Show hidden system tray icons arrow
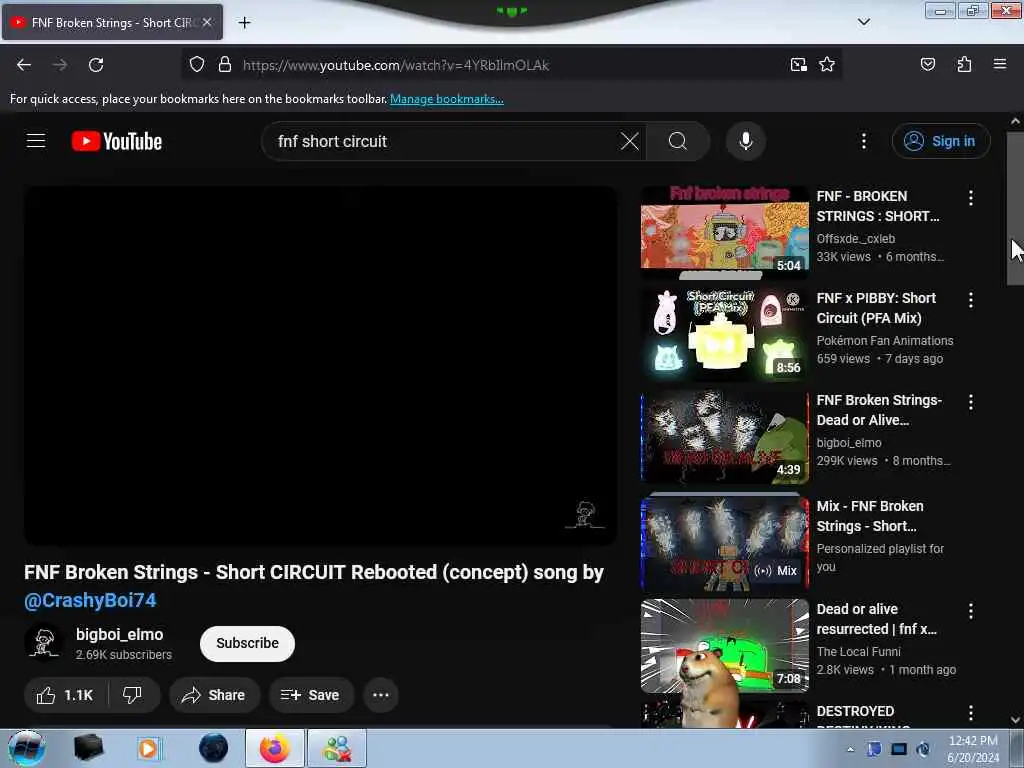Screen dimensions: 1024x768 point(850,749)
